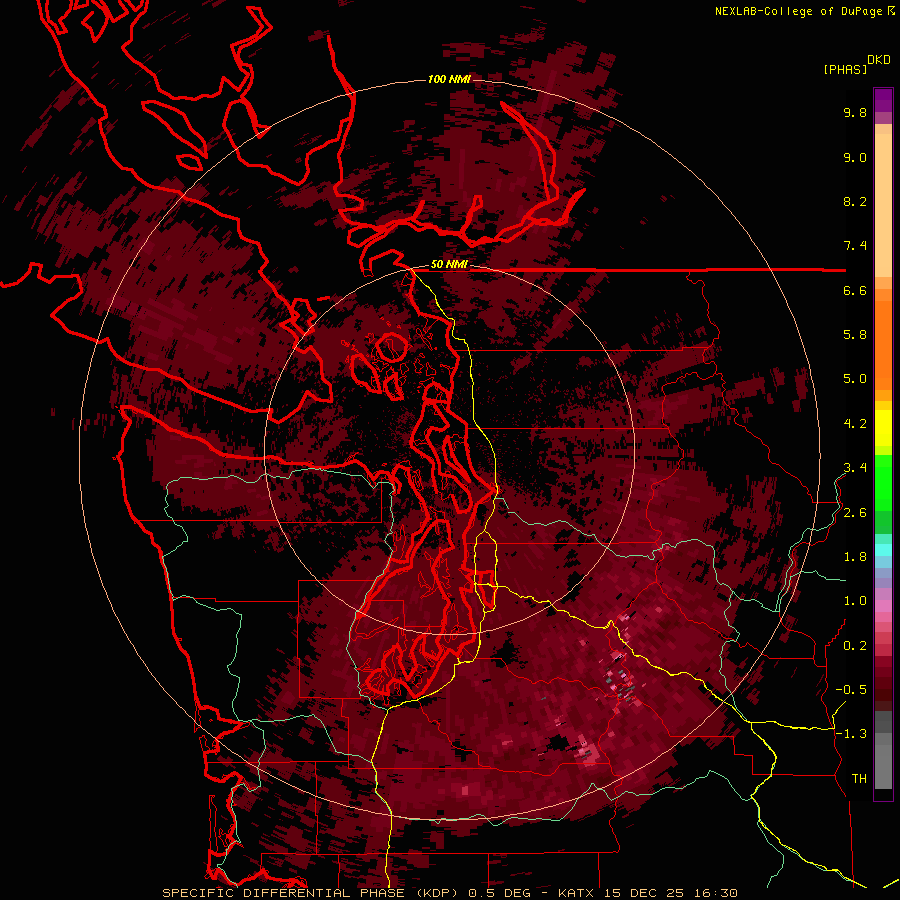Screen dimensions: 900x900
Task: Click the 0.2 scale value
Action: (855, 646)
